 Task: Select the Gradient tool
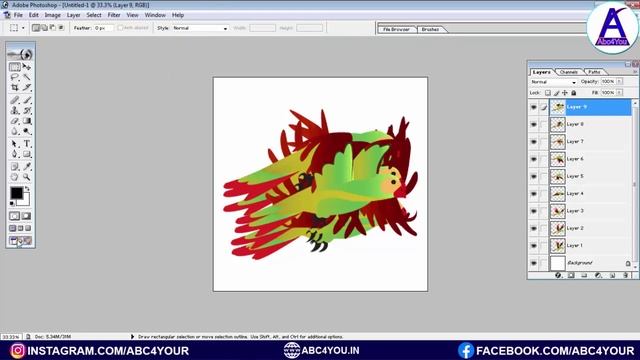[27, 121]
